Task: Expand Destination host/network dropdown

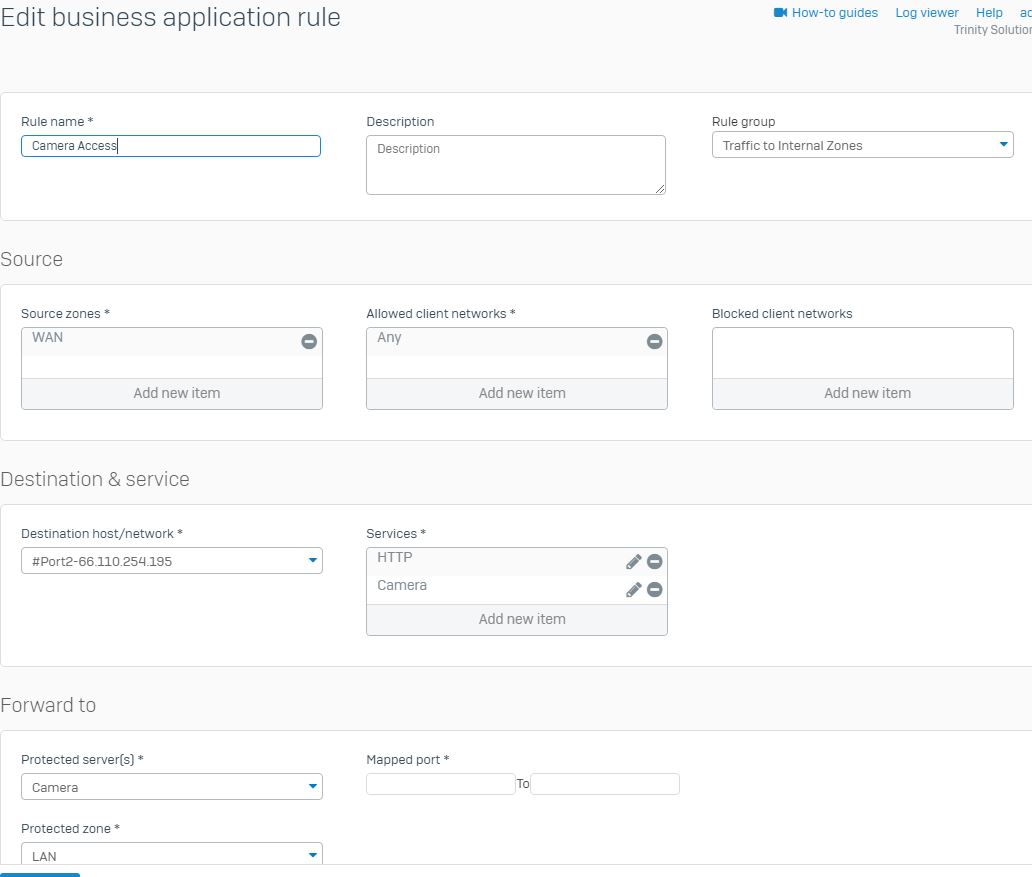Action: (172, 561)
